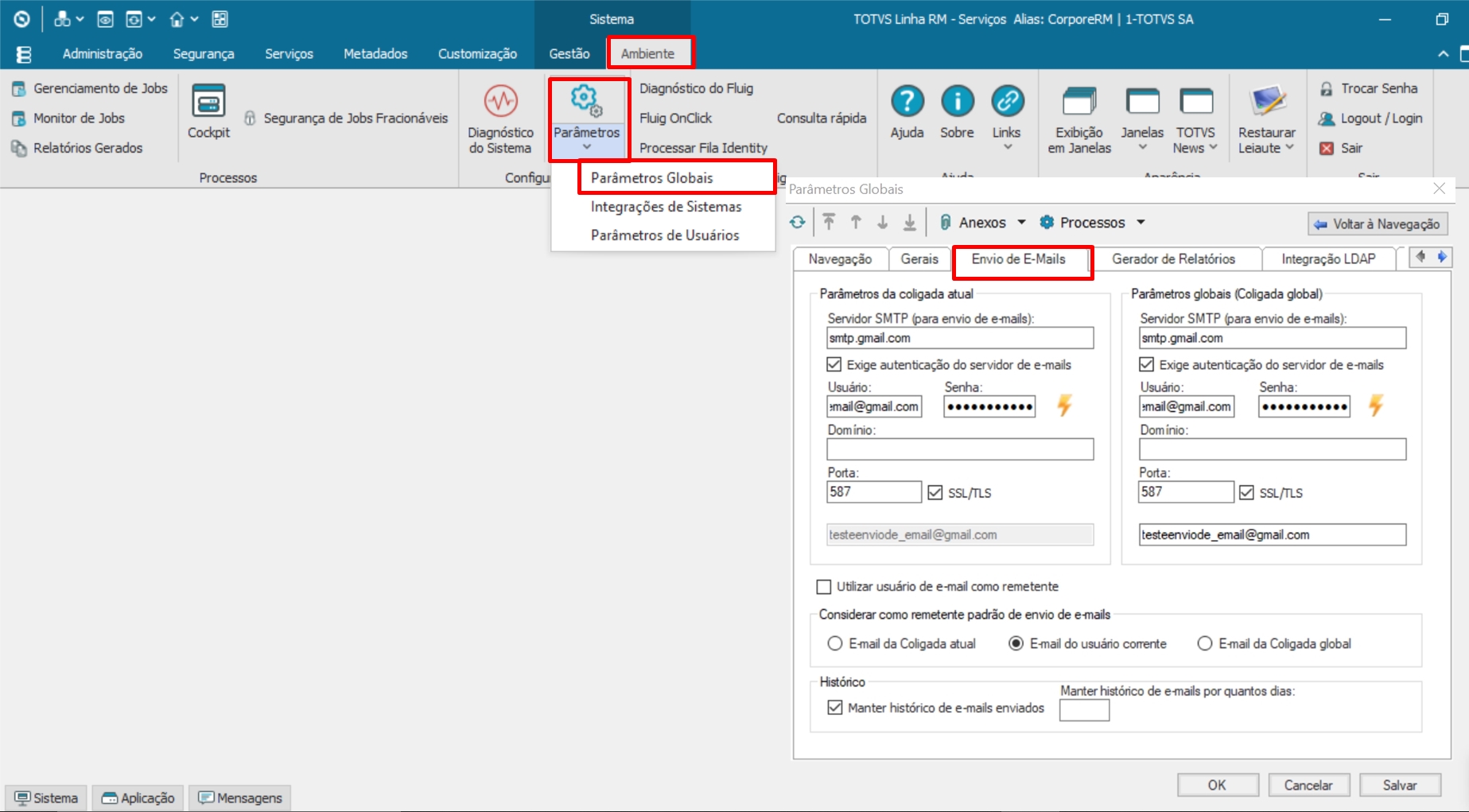1469x812 pixels.
Task: Click Sair to exit
Action: tap(1341, 148)
